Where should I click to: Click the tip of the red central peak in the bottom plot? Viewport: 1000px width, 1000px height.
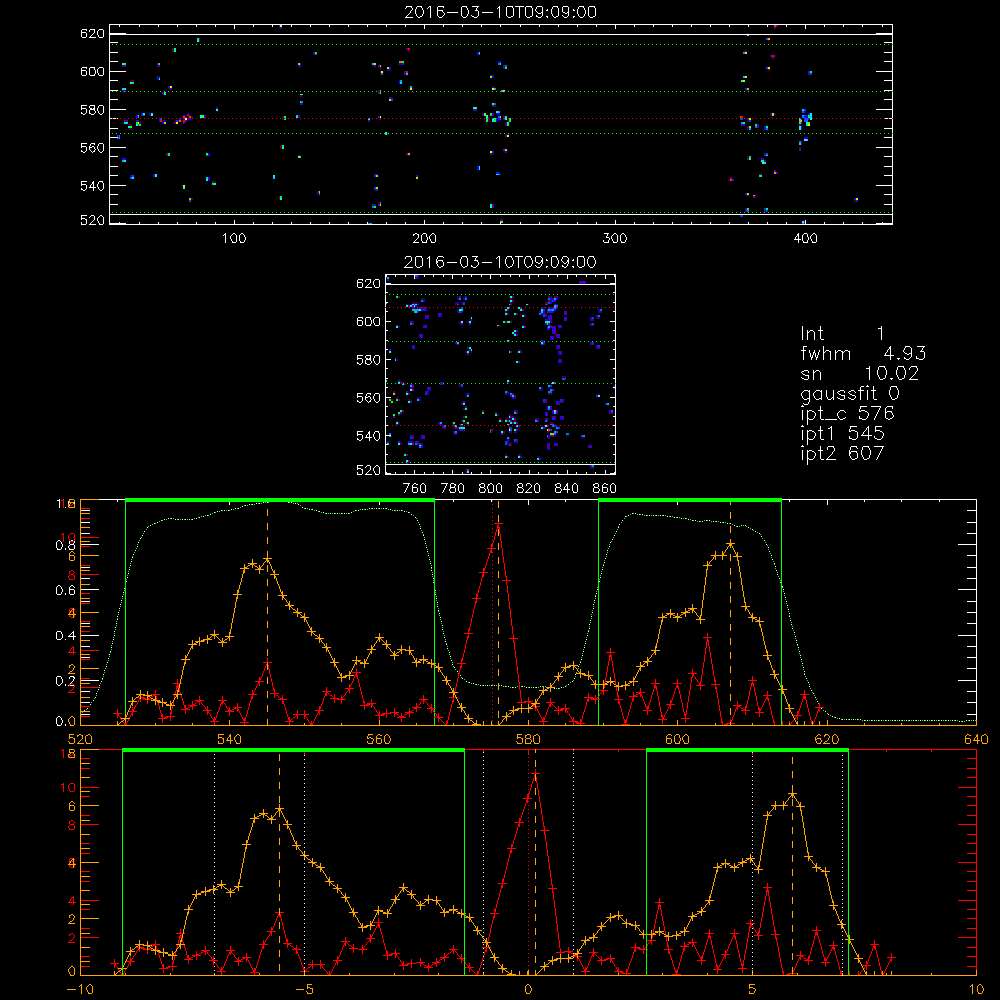pyautogui.click(x=536, y=774)
